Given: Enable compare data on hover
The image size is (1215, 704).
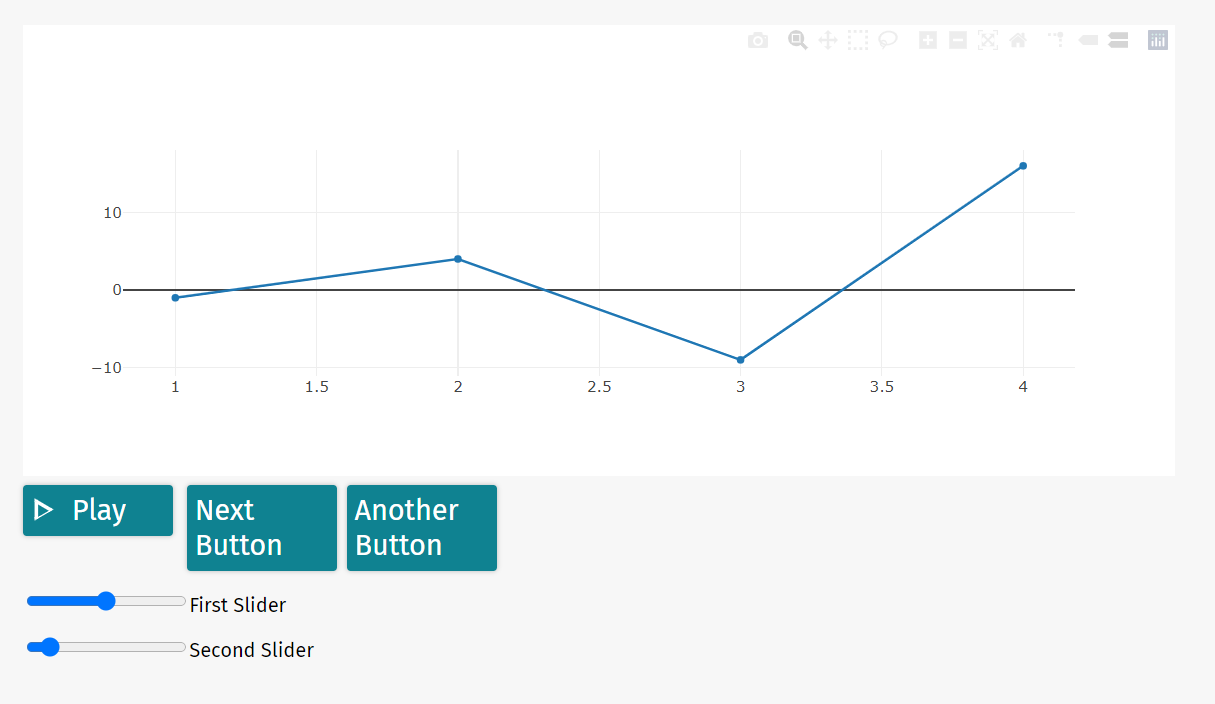Looking at the screenshot, I should [1118, 40].
